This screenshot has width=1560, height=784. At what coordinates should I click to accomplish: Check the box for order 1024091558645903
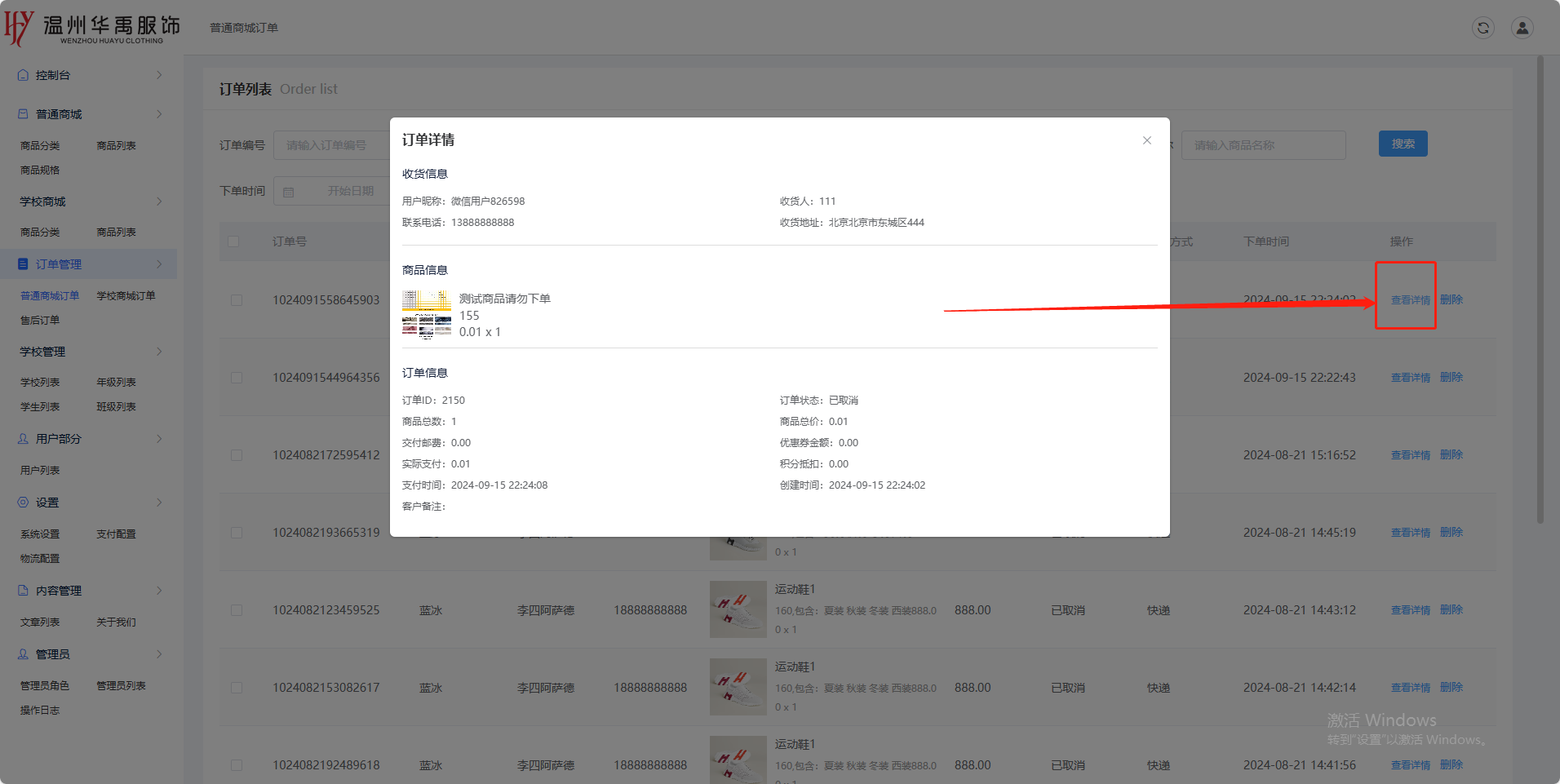[237, 300]
